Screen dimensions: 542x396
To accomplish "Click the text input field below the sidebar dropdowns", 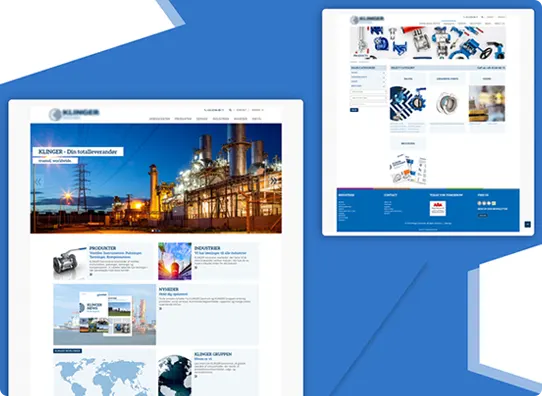I will click(368, 104).
